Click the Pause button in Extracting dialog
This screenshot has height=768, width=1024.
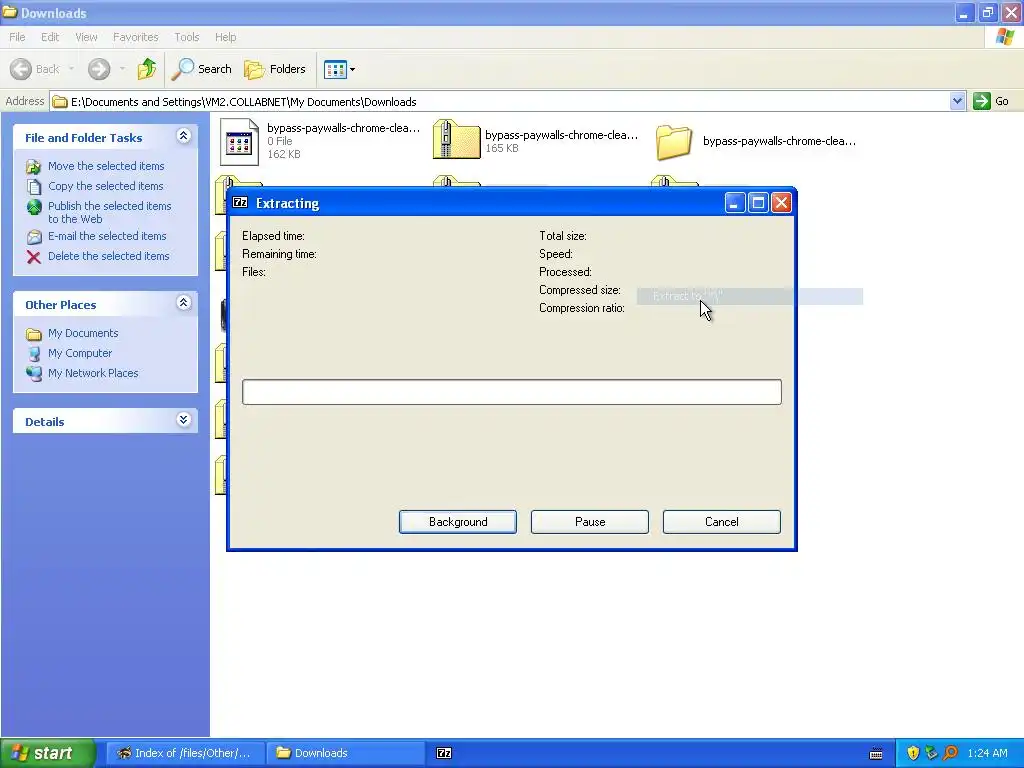pyautogui.click(x=590, y=522)
